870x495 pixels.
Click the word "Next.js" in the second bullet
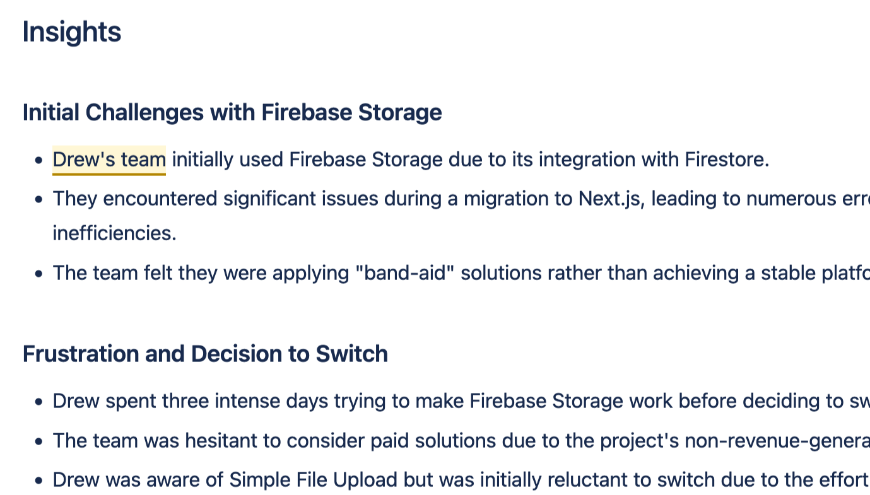[x=612, y=198]
